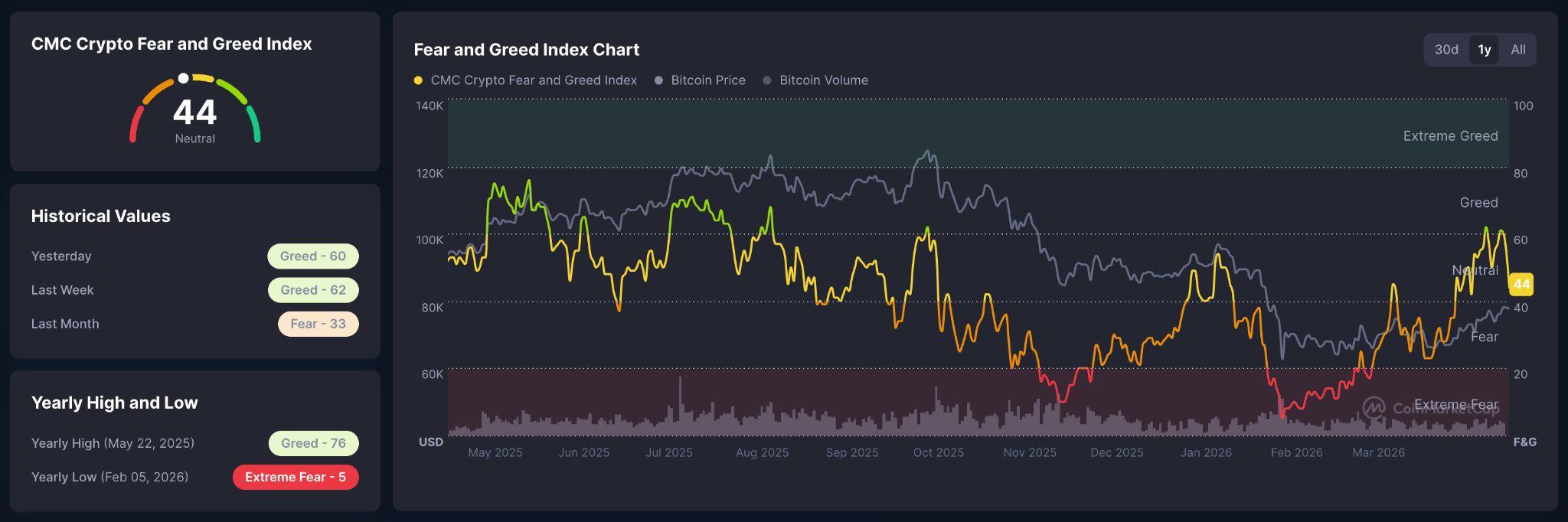
Task: Click Yearly Low (Feb 05, 2026) text
Action: coord(109,477)
